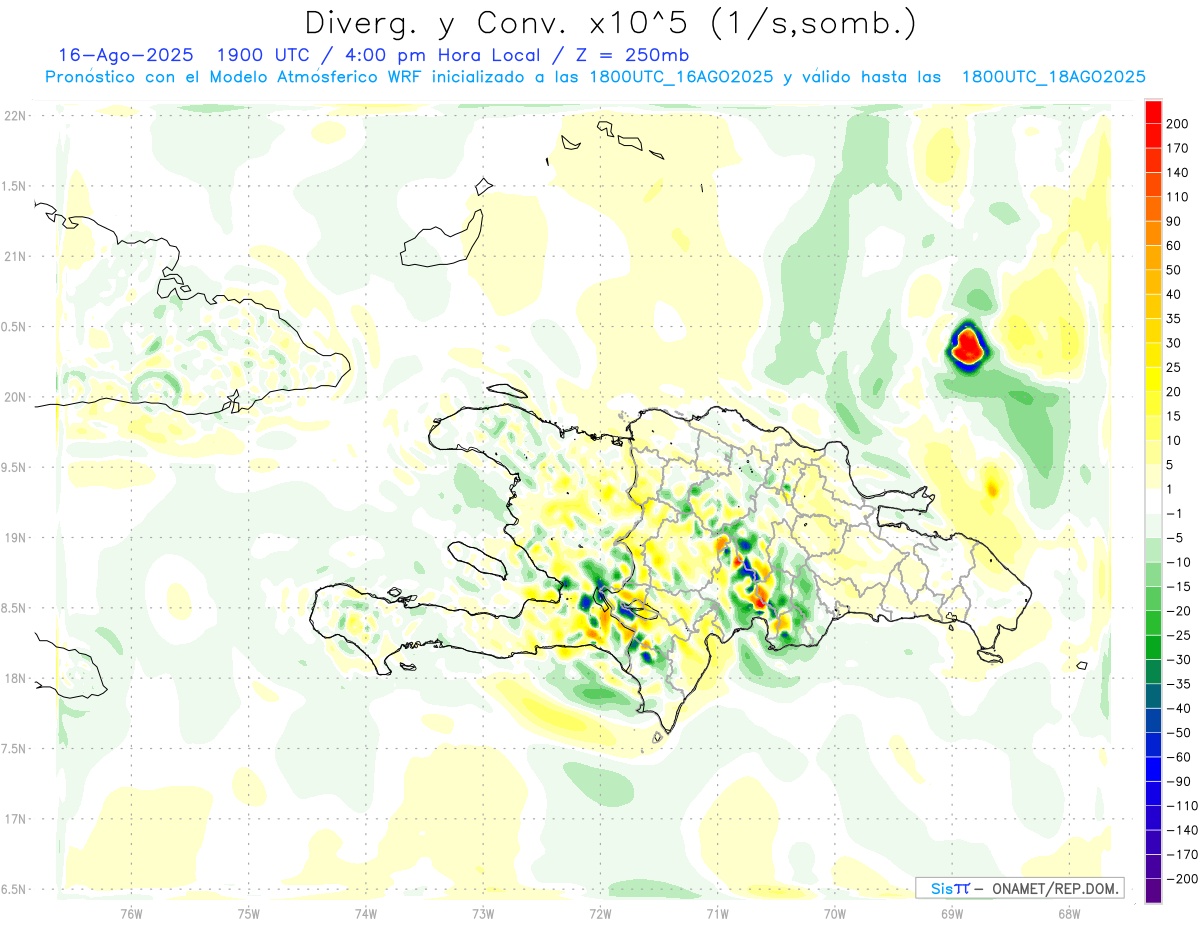1200x927 pixels.
Task: Click the green swatch between -20 and -25
Action: pyautogui.click(x=1153, y=624)
